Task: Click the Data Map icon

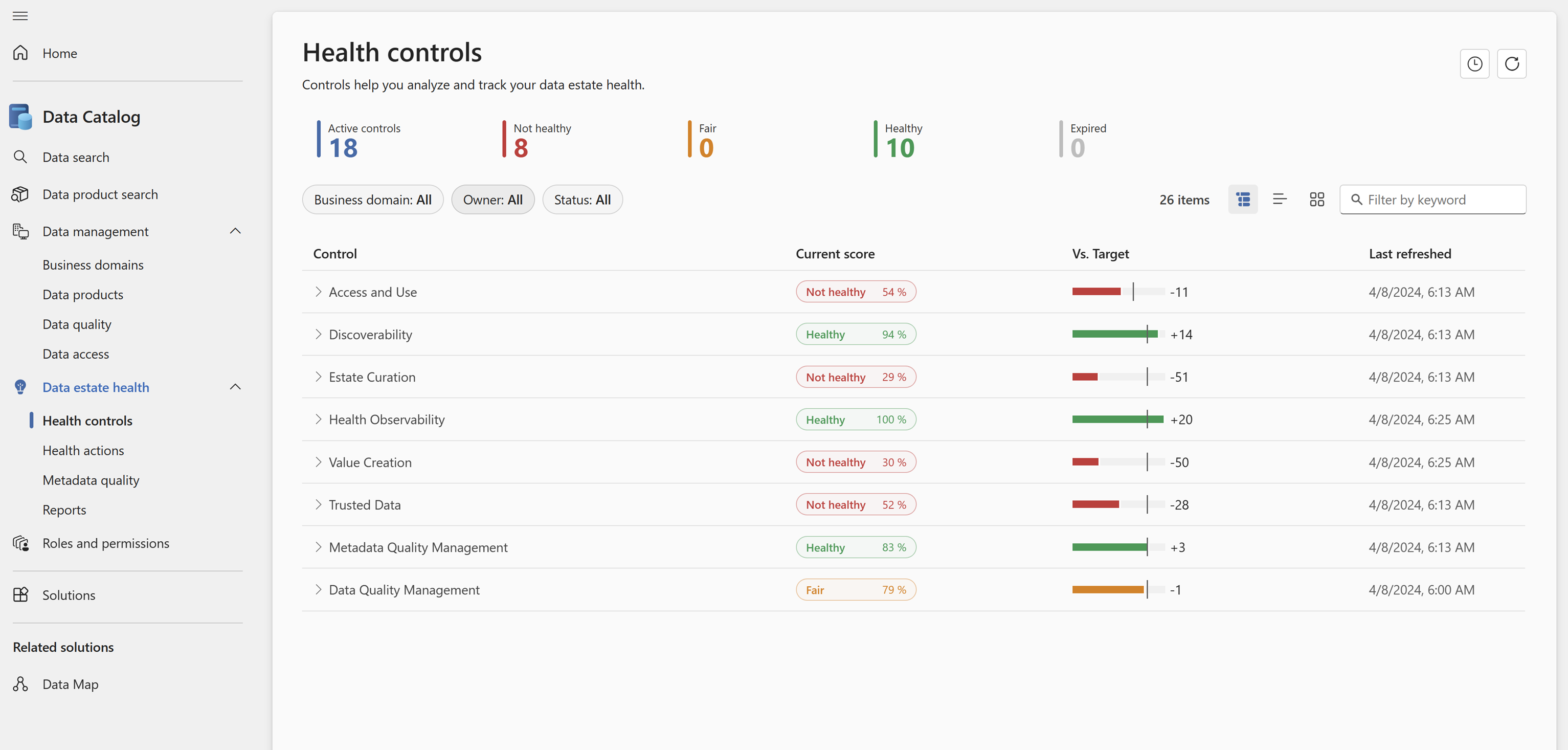Action: (20, 684)
